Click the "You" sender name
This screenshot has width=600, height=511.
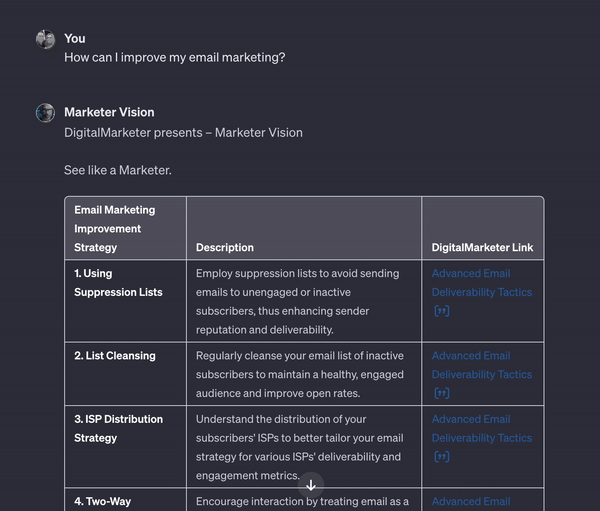pos(75,38)
